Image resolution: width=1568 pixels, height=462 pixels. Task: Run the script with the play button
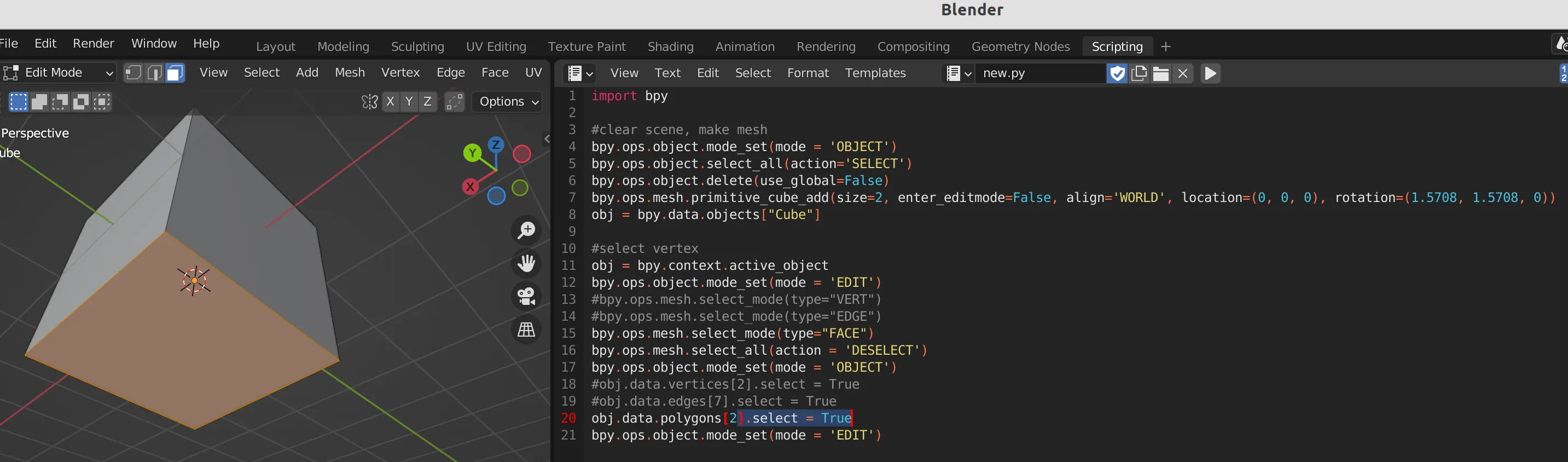click(x=1210, y=74)
